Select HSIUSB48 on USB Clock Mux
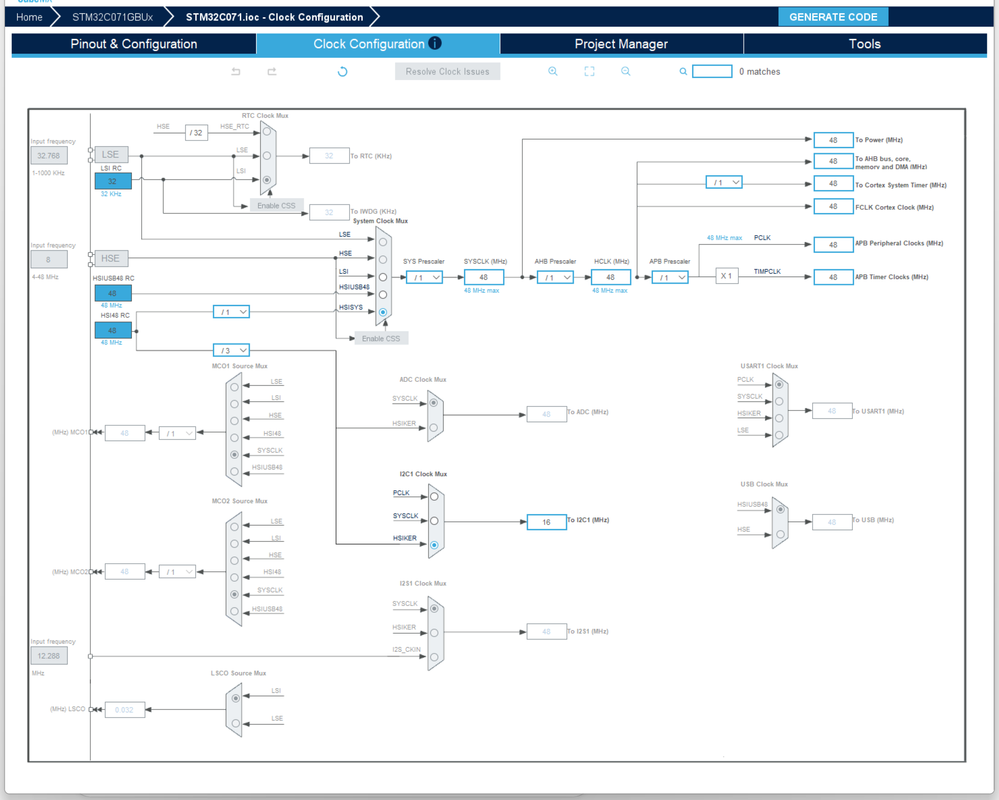Screen dimensions: 999x800 click(780, 510)
